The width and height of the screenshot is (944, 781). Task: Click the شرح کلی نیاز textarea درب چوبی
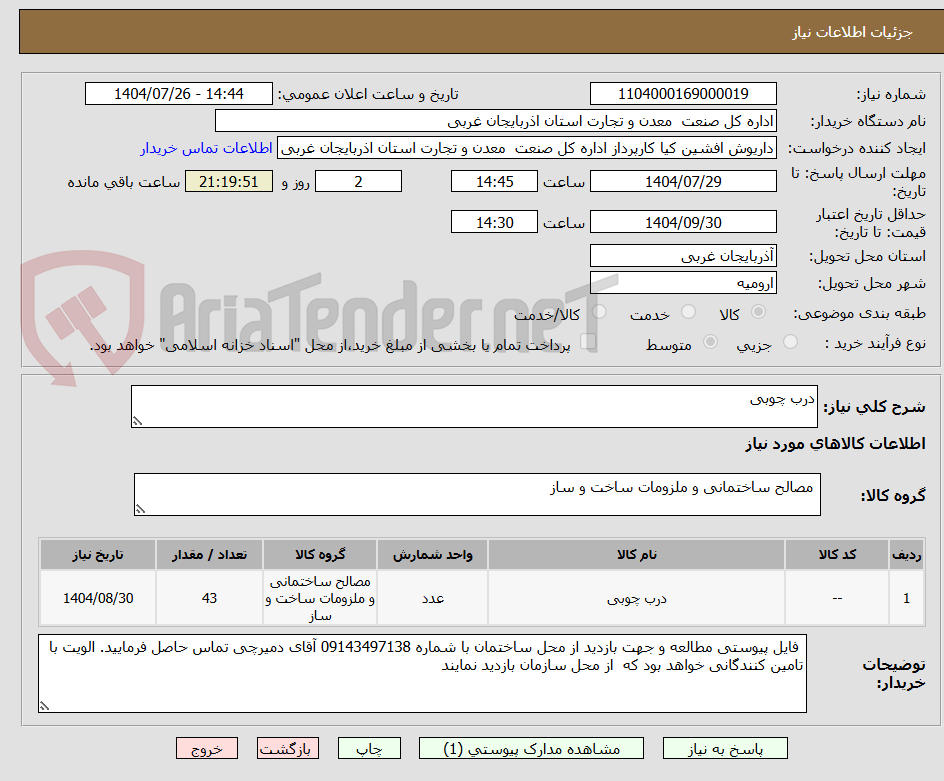[474, 406]
